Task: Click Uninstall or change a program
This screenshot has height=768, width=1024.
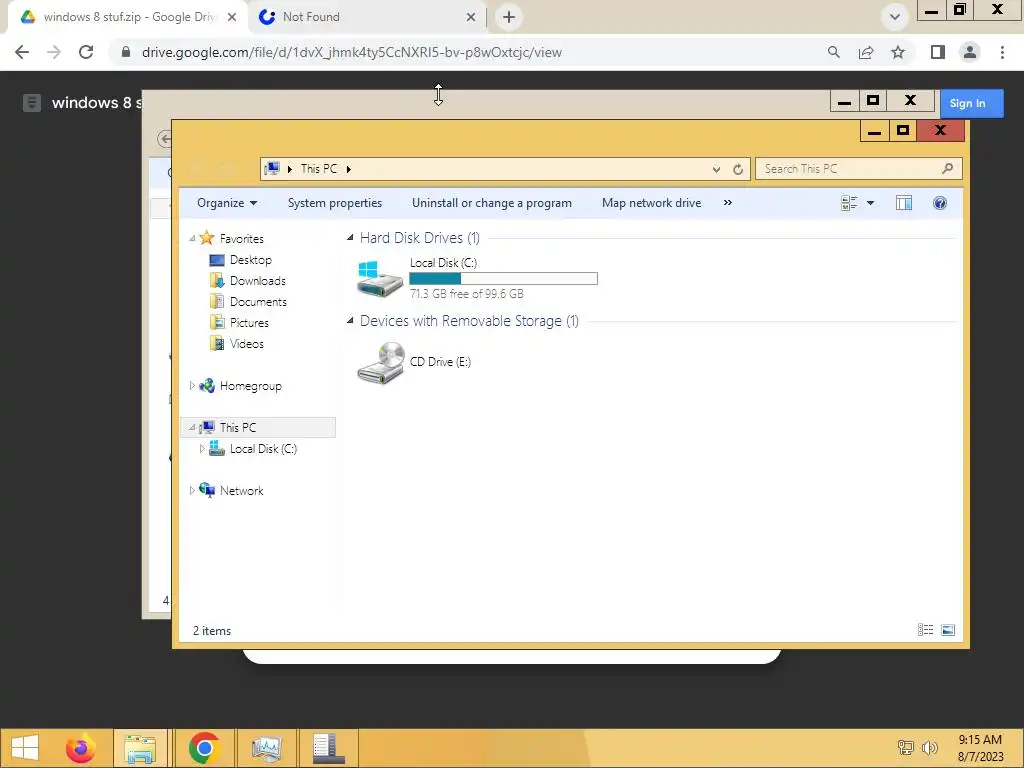Action: point(492,203)
